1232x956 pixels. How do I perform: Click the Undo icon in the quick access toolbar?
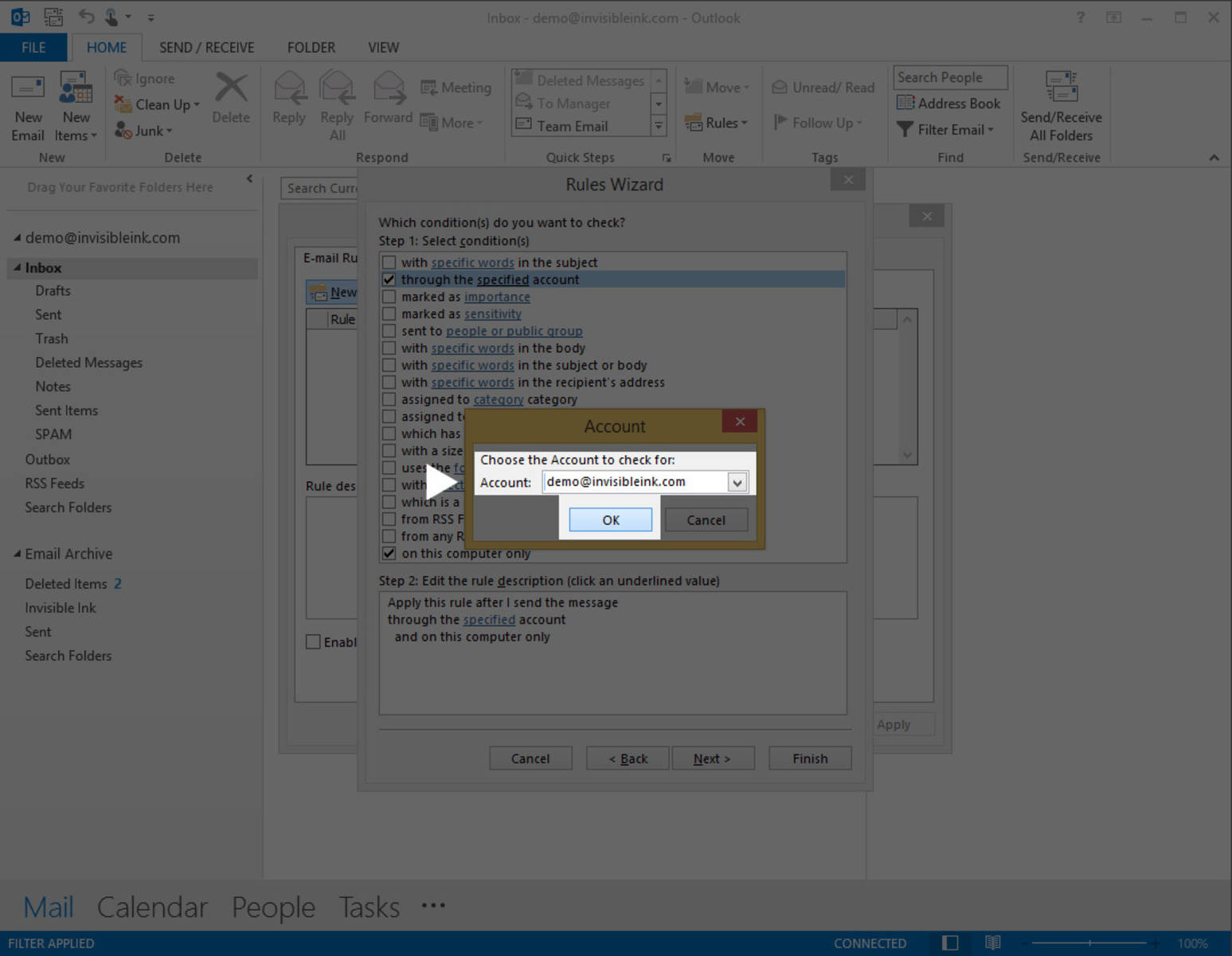click(x=86, y=16)
